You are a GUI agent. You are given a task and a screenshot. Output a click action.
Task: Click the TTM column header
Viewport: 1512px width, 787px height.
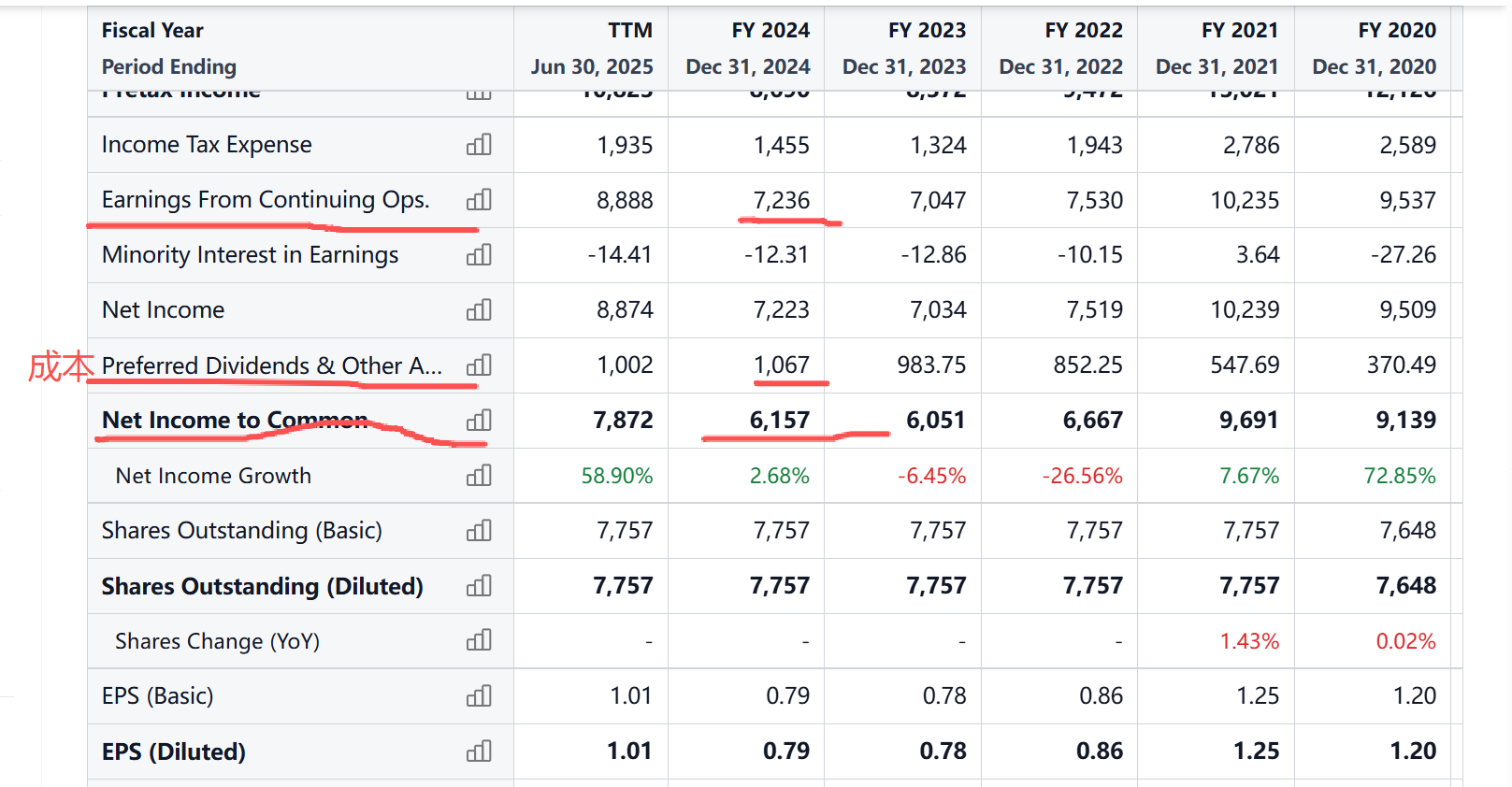click(629, 31)
